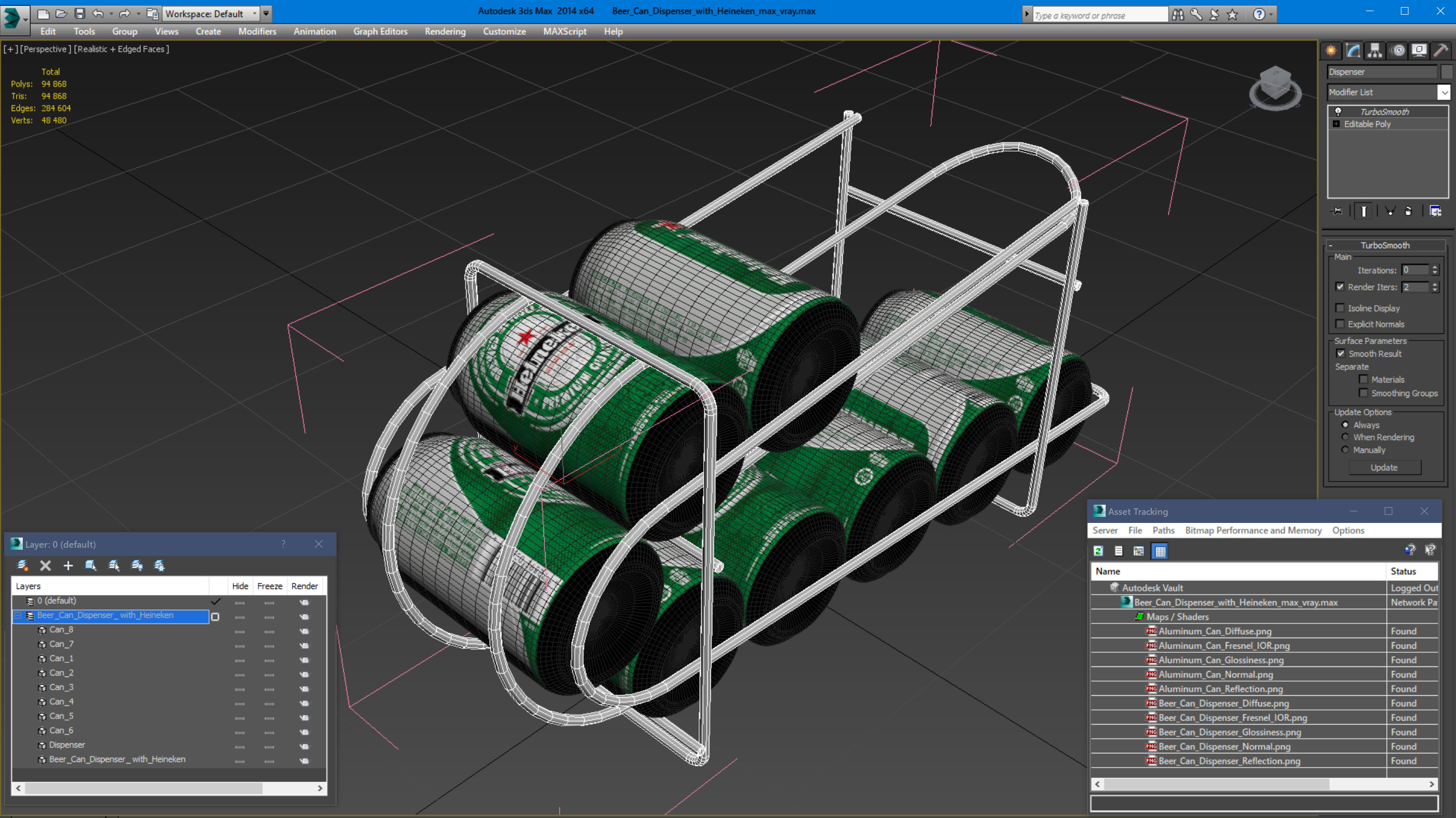The width and height of the screenshot is (1456, 818).
Task: Toggle the Render Iters checkbox
Action: point(1340,286)
